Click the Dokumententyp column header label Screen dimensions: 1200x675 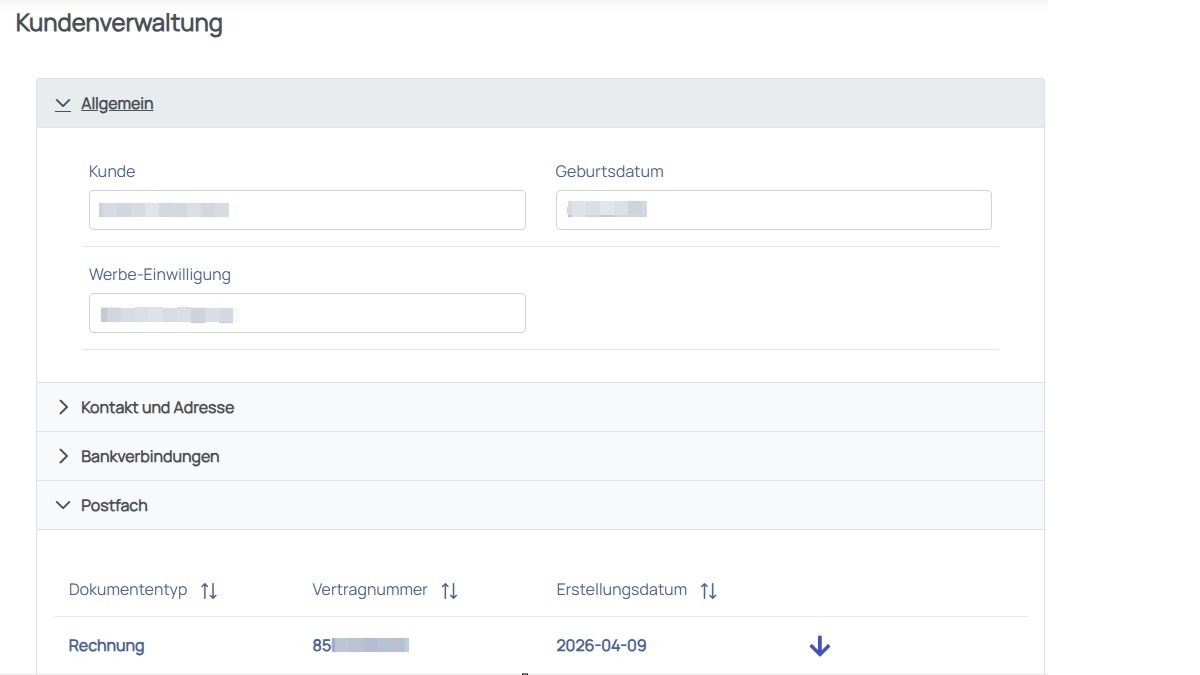128,590
